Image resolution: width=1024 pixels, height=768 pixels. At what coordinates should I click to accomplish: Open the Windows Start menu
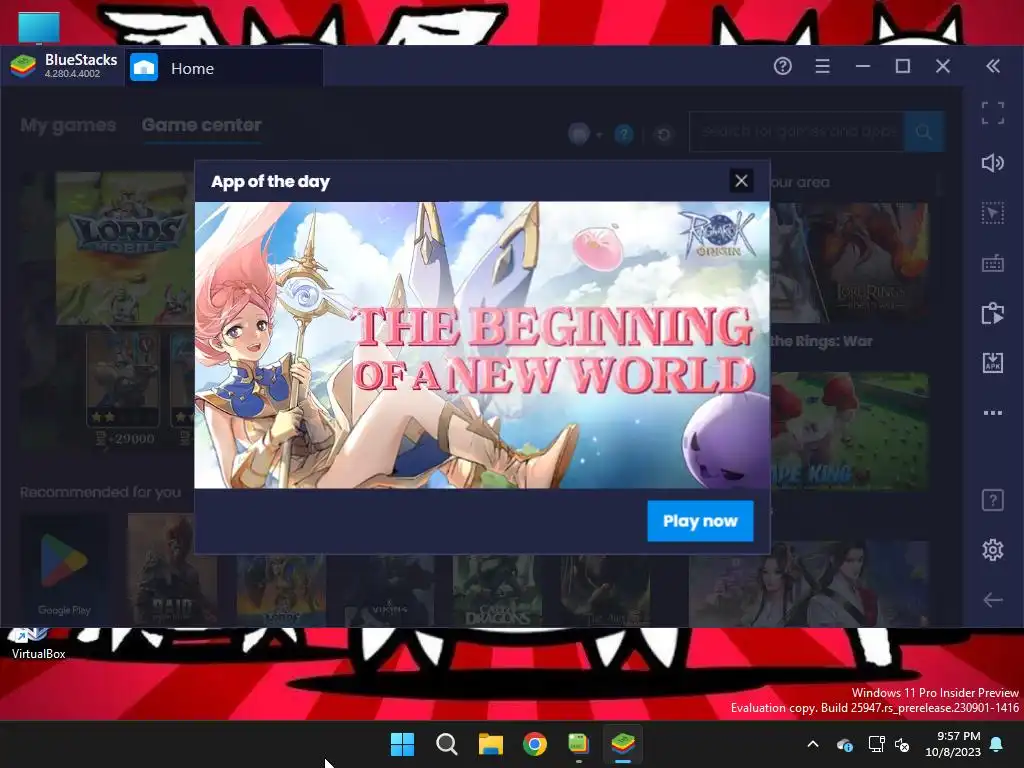click(x=402, y=744)
